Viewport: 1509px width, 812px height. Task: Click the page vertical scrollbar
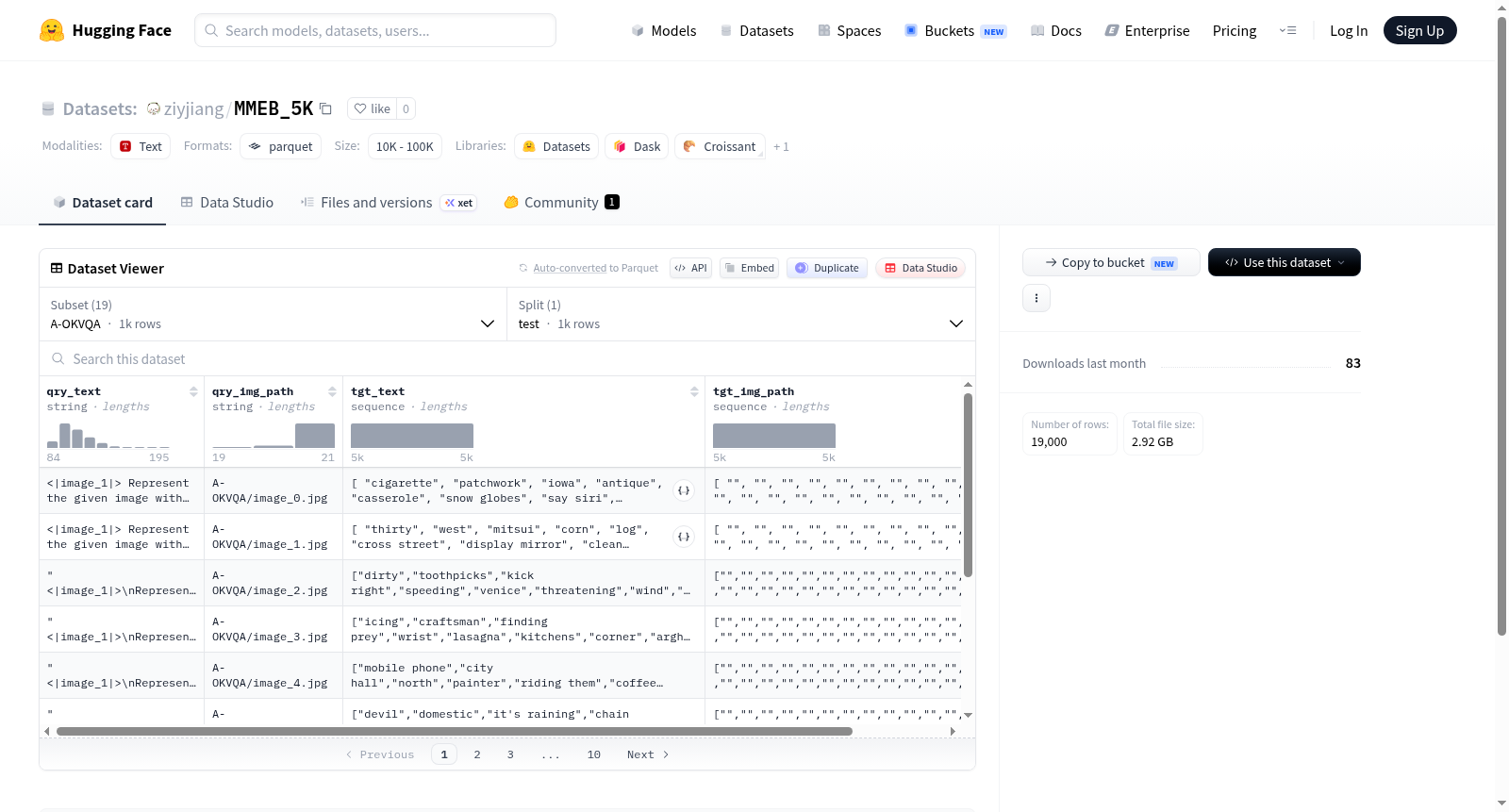click(1501, 326)
